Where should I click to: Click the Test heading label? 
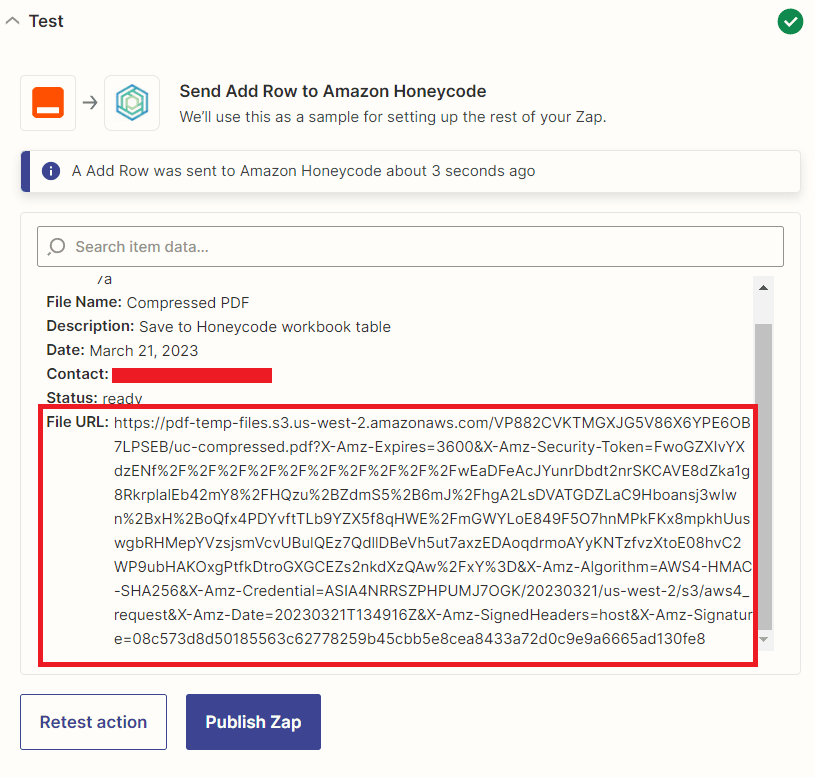tap(44, 20)
